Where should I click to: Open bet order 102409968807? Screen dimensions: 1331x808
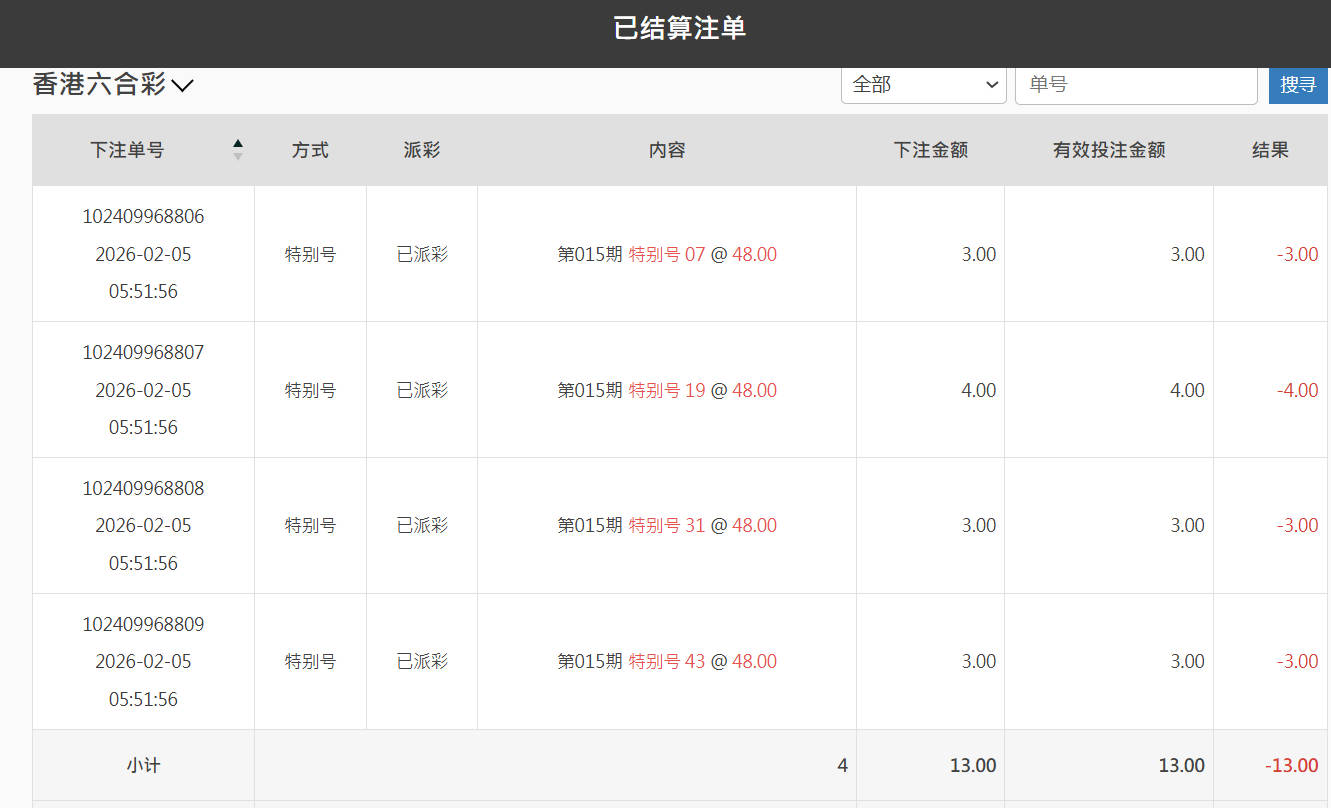click(x=143, y=353)
